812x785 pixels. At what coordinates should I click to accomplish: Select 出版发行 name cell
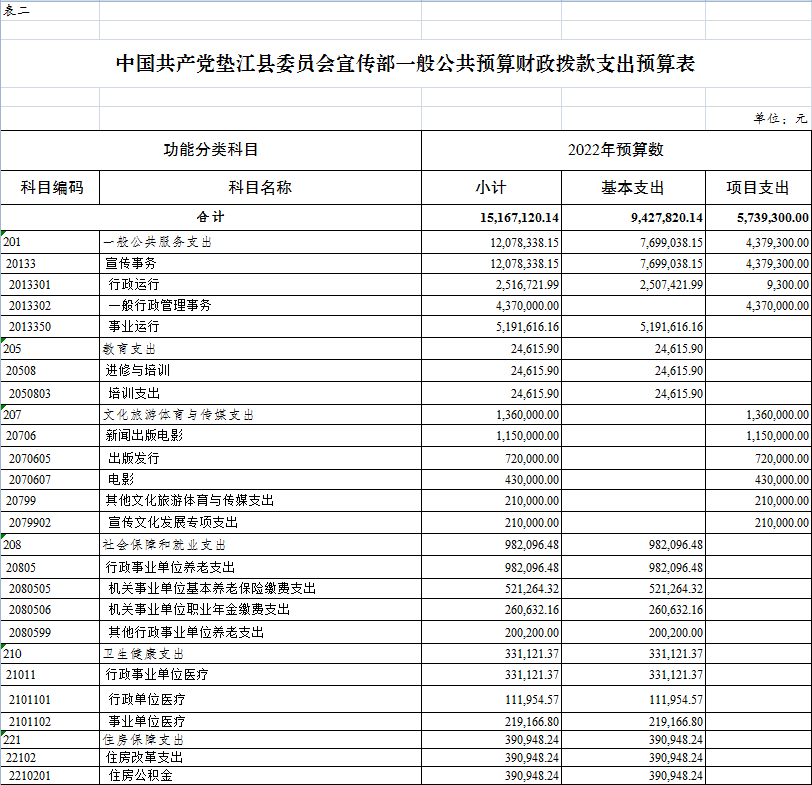pos(260,458)
